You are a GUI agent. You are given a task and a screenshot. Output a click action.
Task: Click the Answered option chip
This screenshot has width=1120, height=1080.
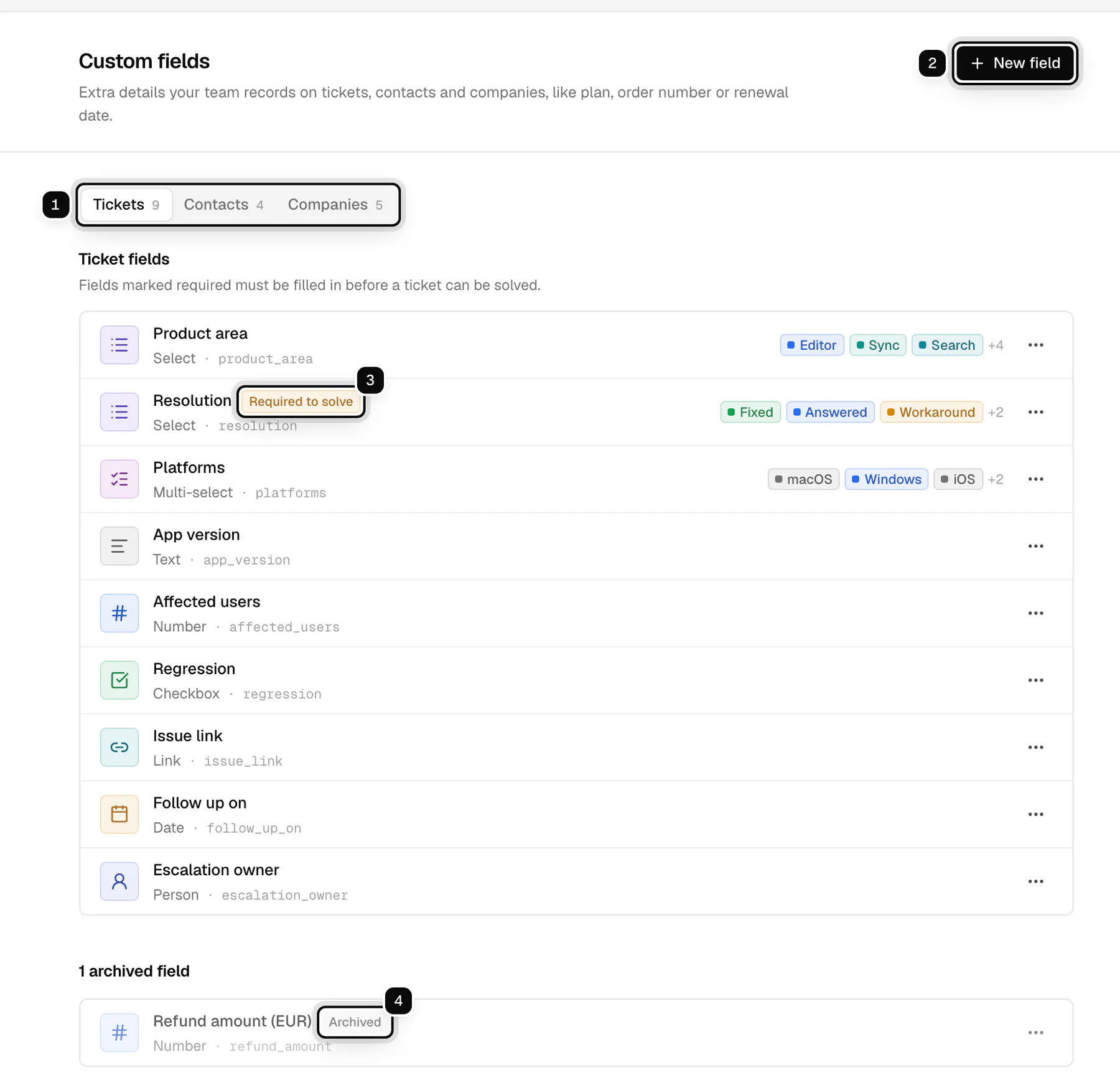(x=830, y=412)
